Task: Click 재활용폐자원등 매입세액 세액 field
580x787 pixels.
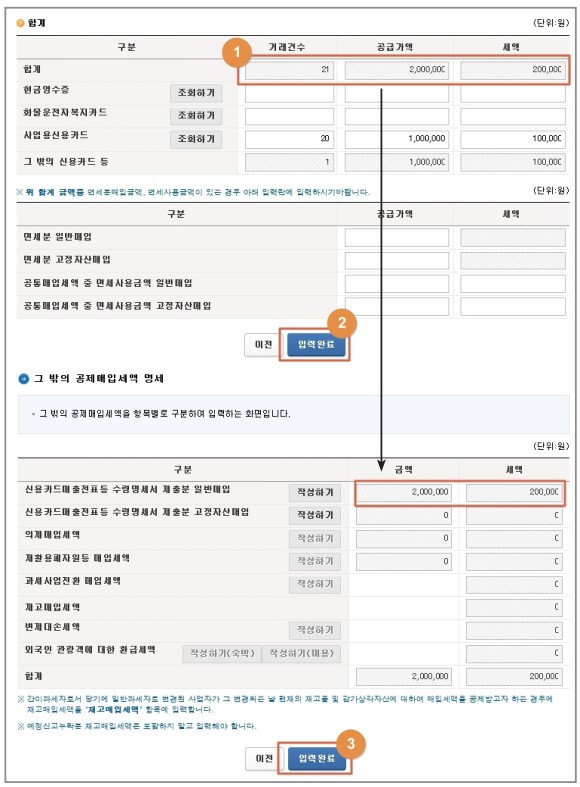Action: [514, 561]
